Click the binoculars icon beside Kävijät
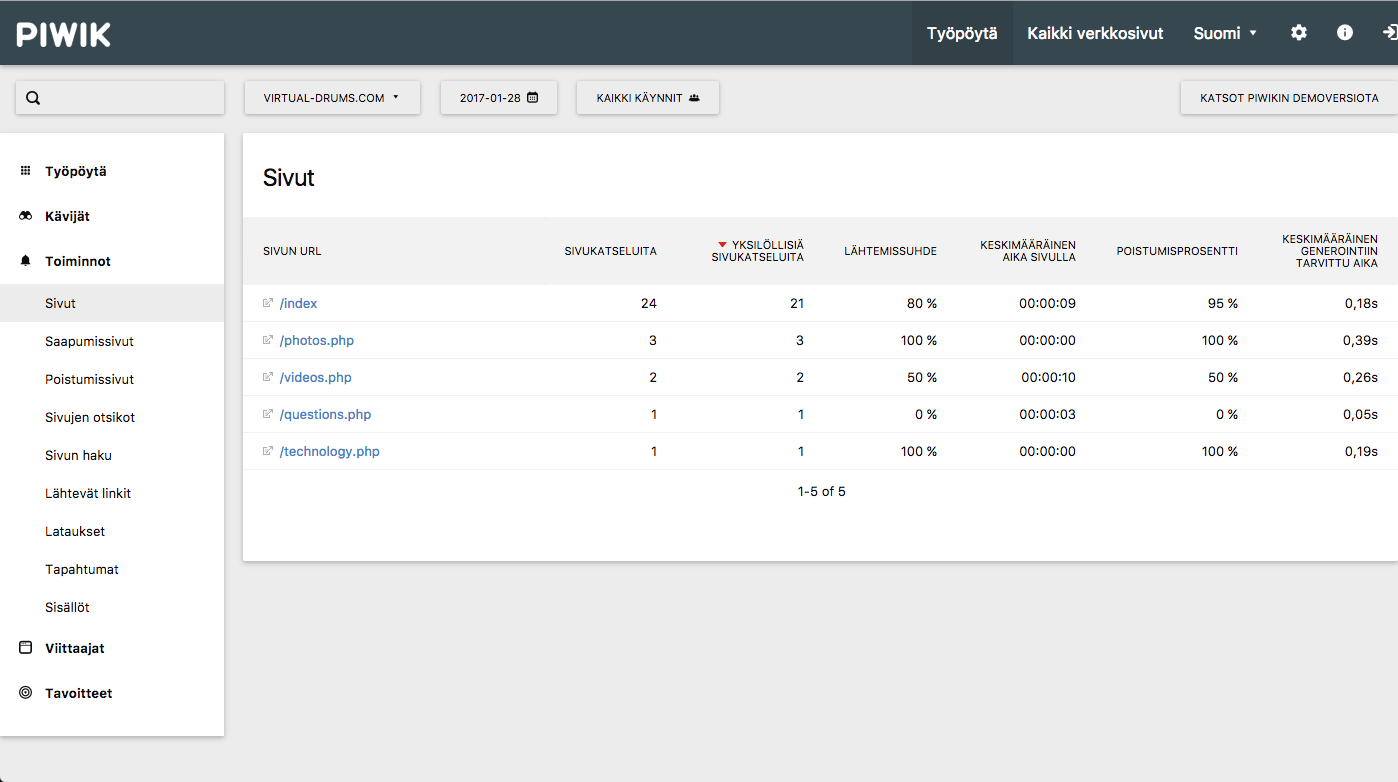Viewport: 1398px width, 782px height. (26, 216)
